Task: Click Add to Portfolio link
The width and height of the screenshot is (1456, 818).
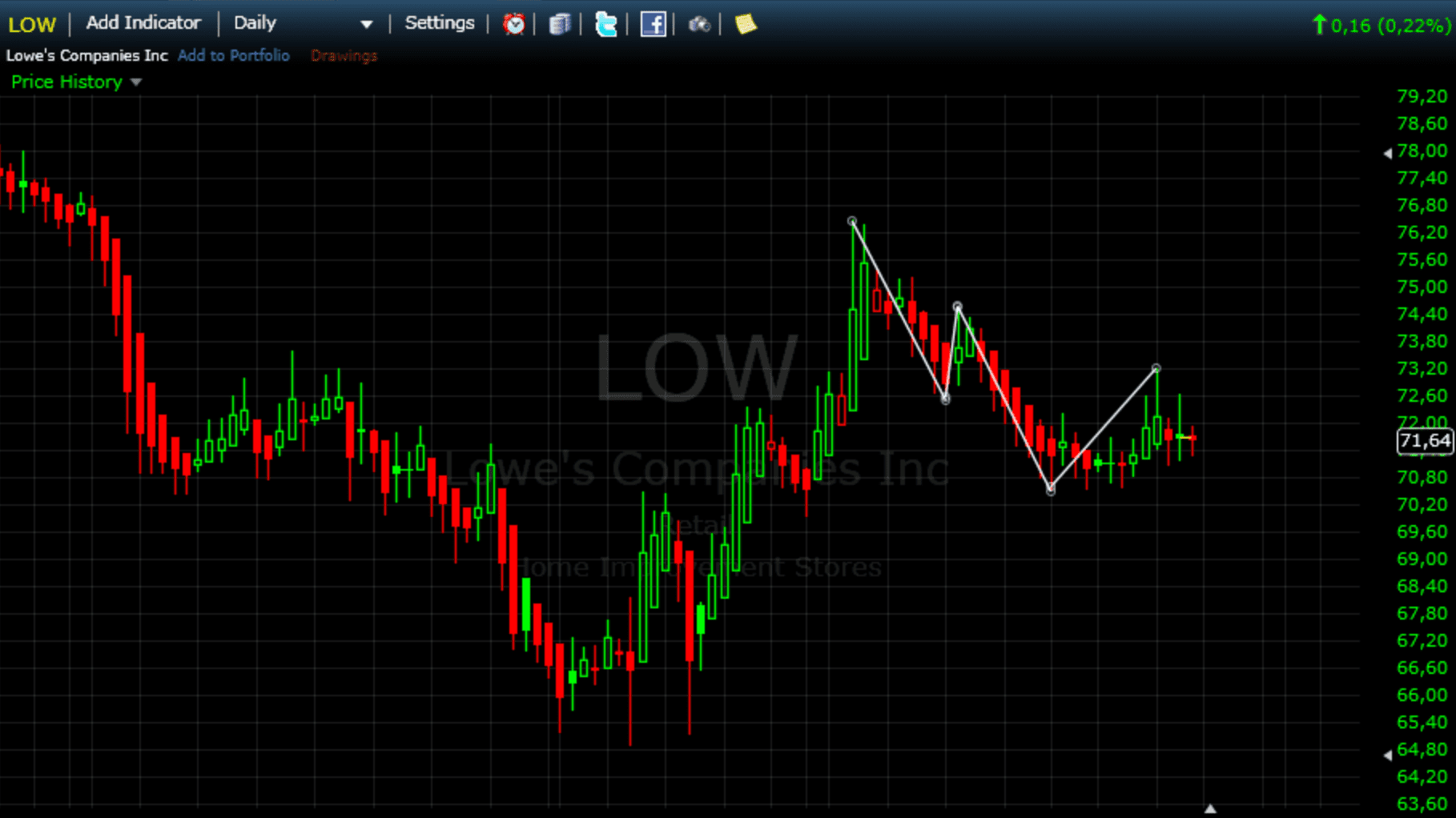Action: pos(233,55)
